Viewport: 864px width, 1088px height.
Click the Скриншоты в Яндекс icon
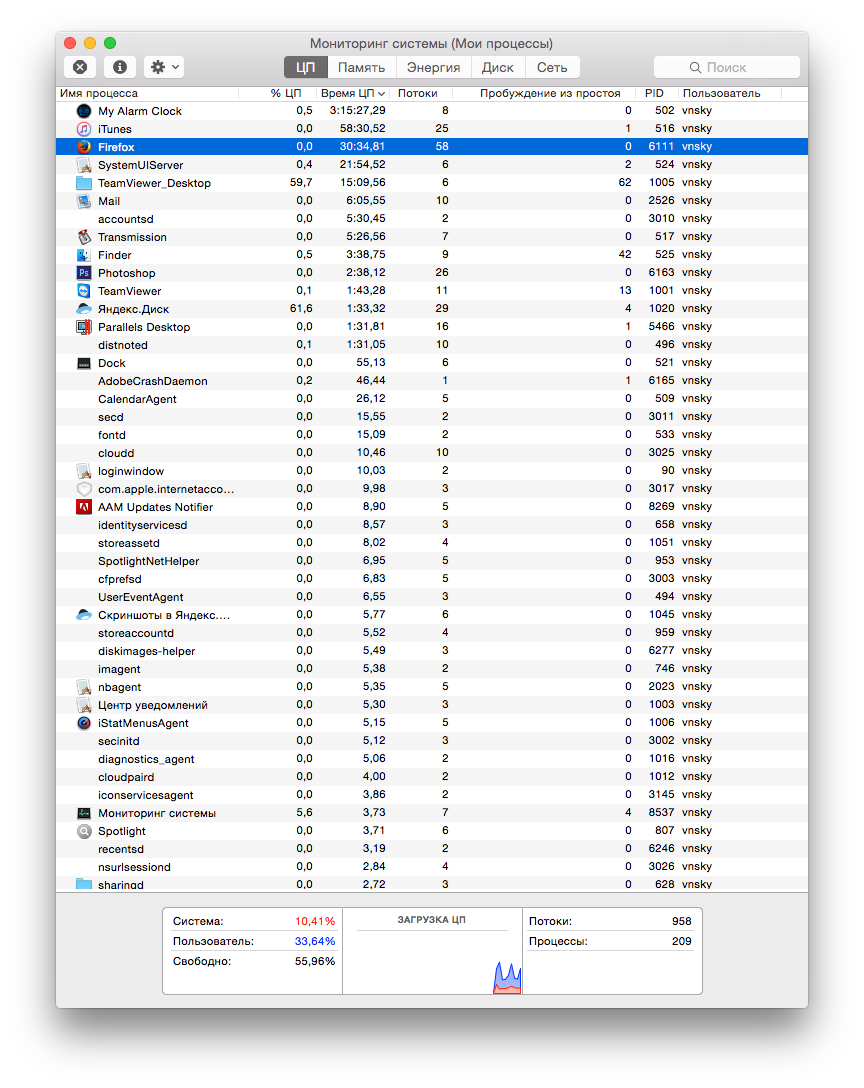(x=84, y=615)
